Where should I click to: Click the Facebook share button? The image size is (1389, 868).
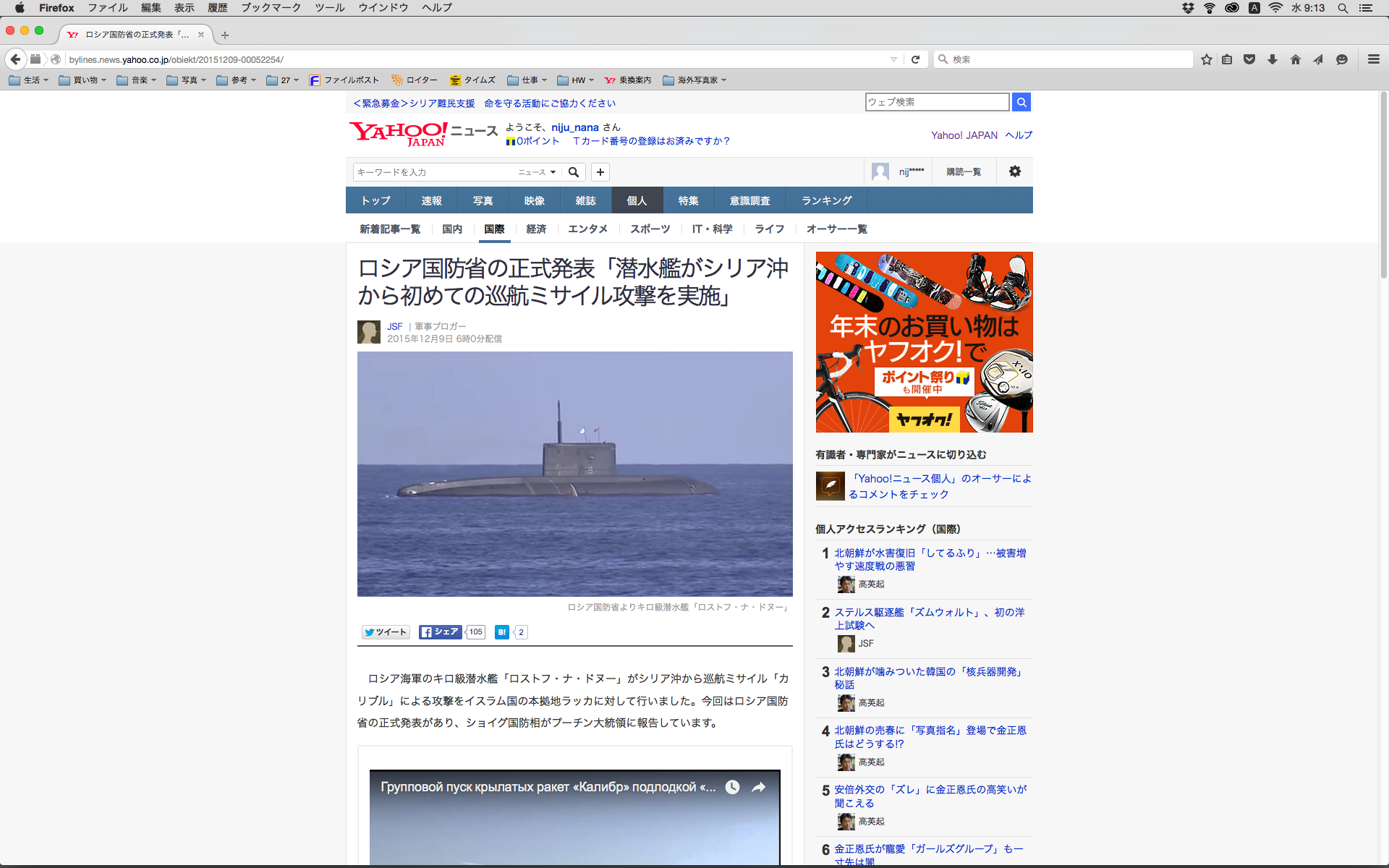click(x=440, y=632)
